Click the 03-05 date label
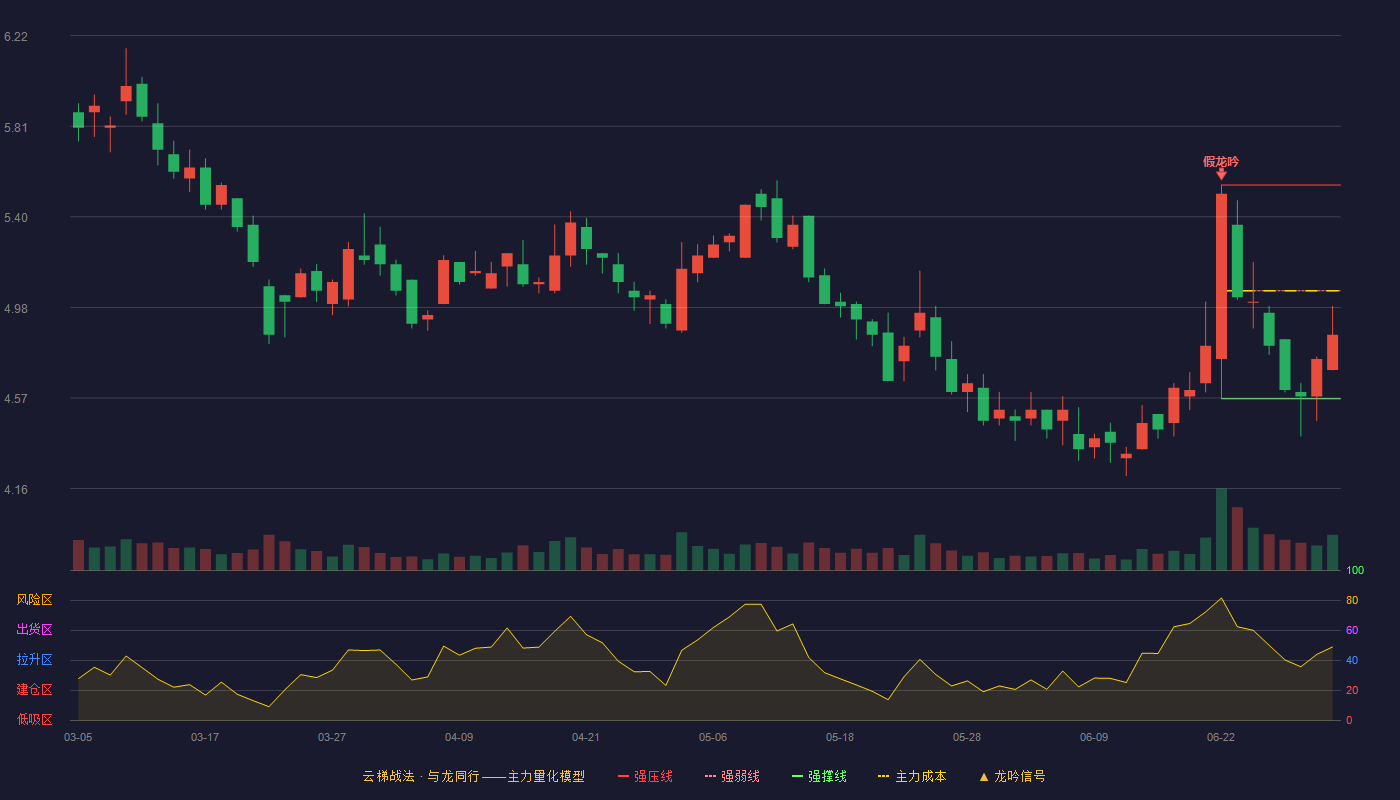Image resolution: width=1400 pixels, height=800 pixels. click(x=78, y=737)
